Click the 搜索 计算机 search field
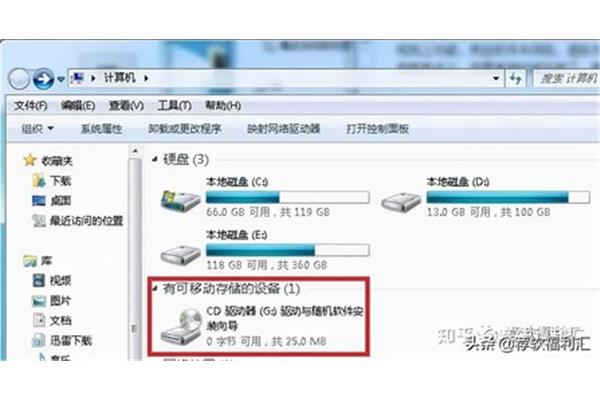 (567, 79)
